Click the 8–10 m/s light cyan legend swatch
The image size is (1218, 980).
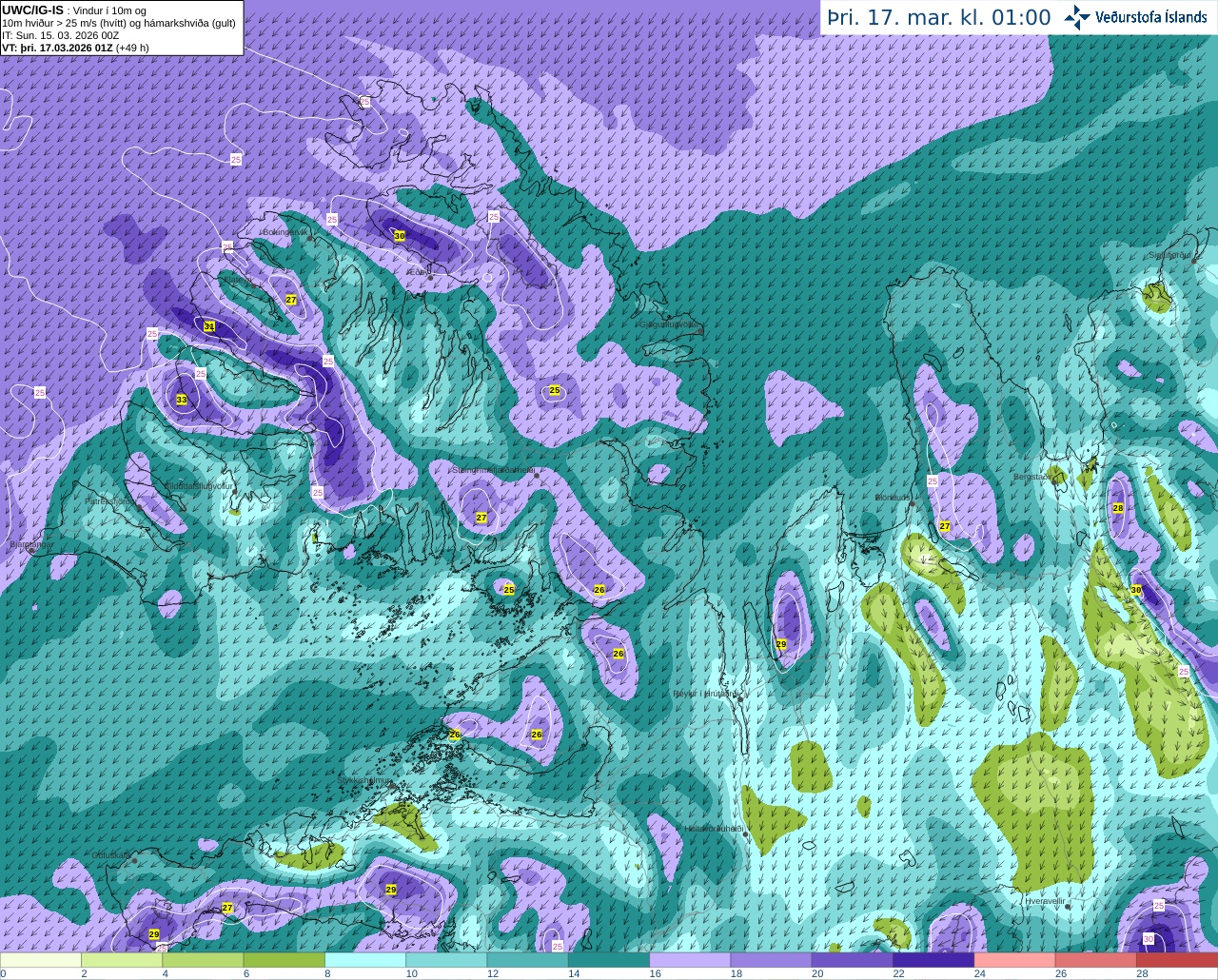click(x=365, y=960)
